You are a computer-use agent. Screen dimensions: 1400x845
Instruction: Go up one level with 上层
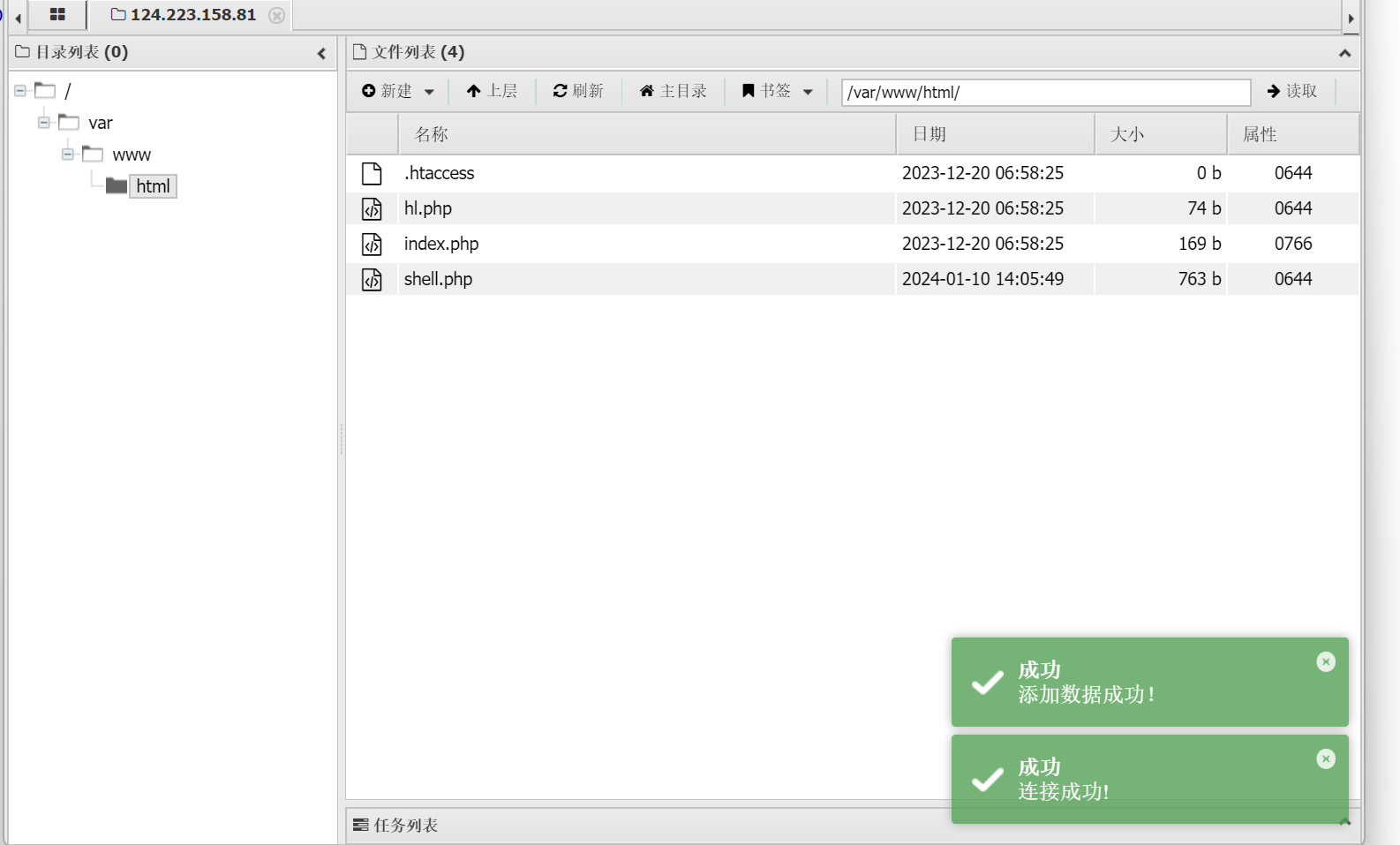(492, 91)
